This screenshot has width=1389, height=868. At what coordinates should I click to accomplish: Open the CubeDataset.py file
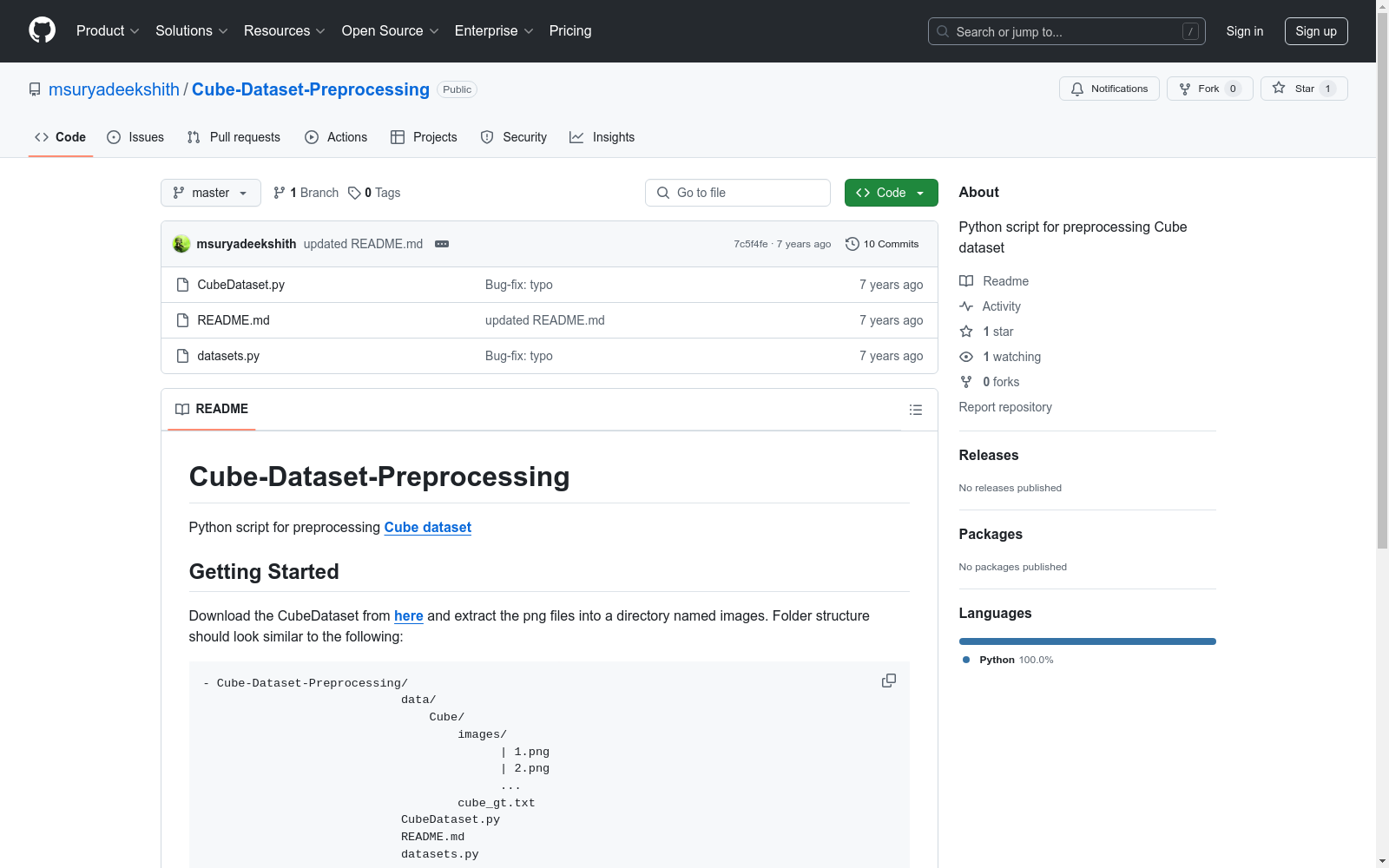(x=240, y=285)
